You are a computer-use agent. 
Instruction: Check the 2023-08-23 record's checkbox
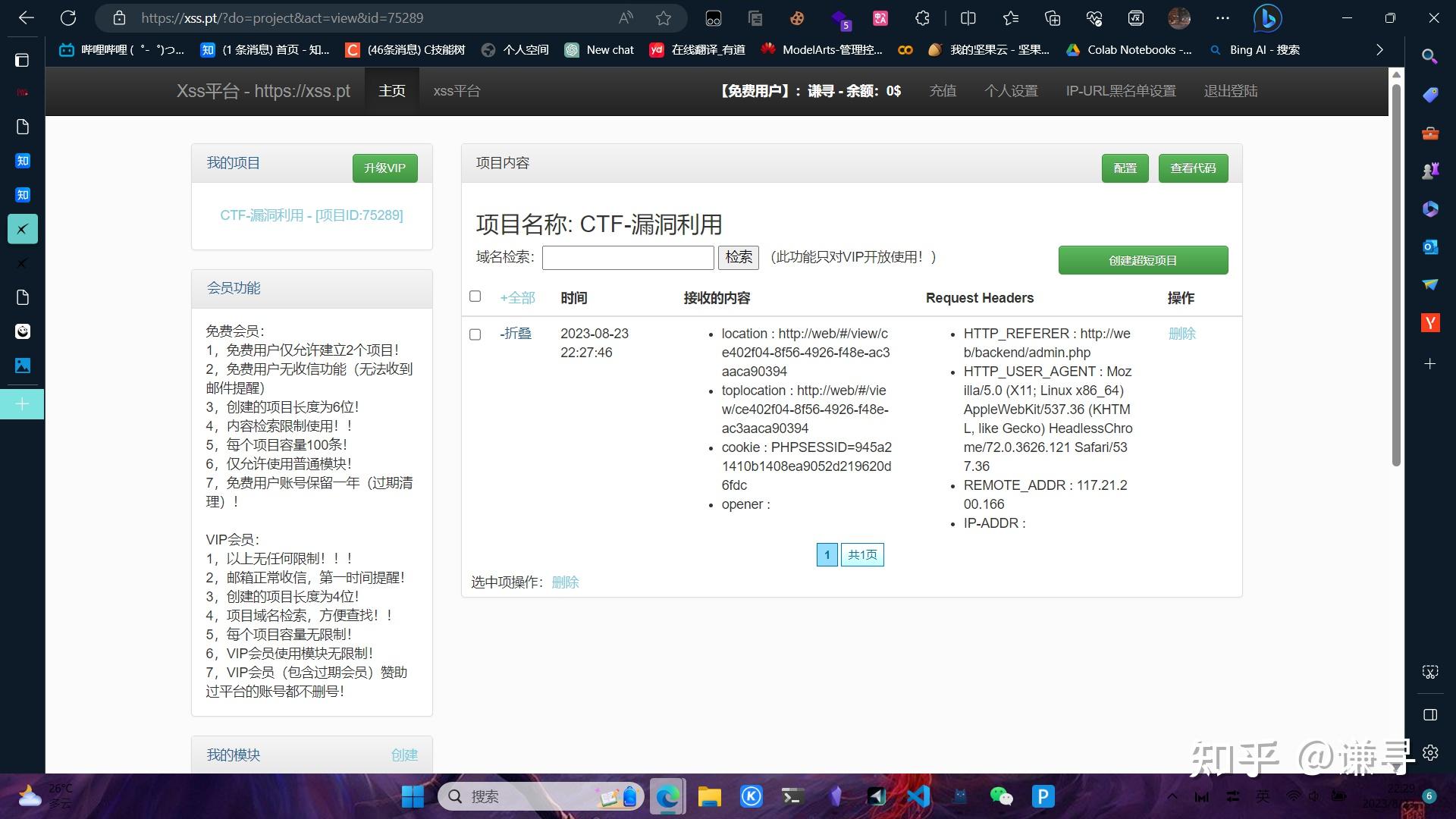(475, 334)
